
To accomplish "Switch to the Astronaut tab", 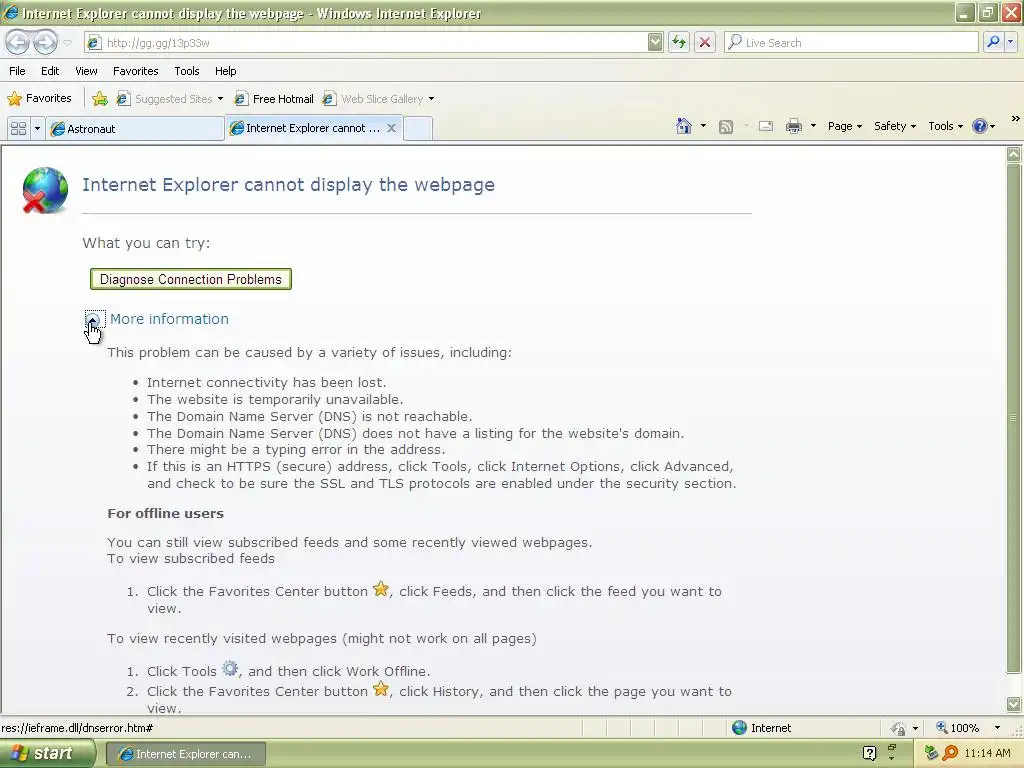I will [x=135, y=129].
